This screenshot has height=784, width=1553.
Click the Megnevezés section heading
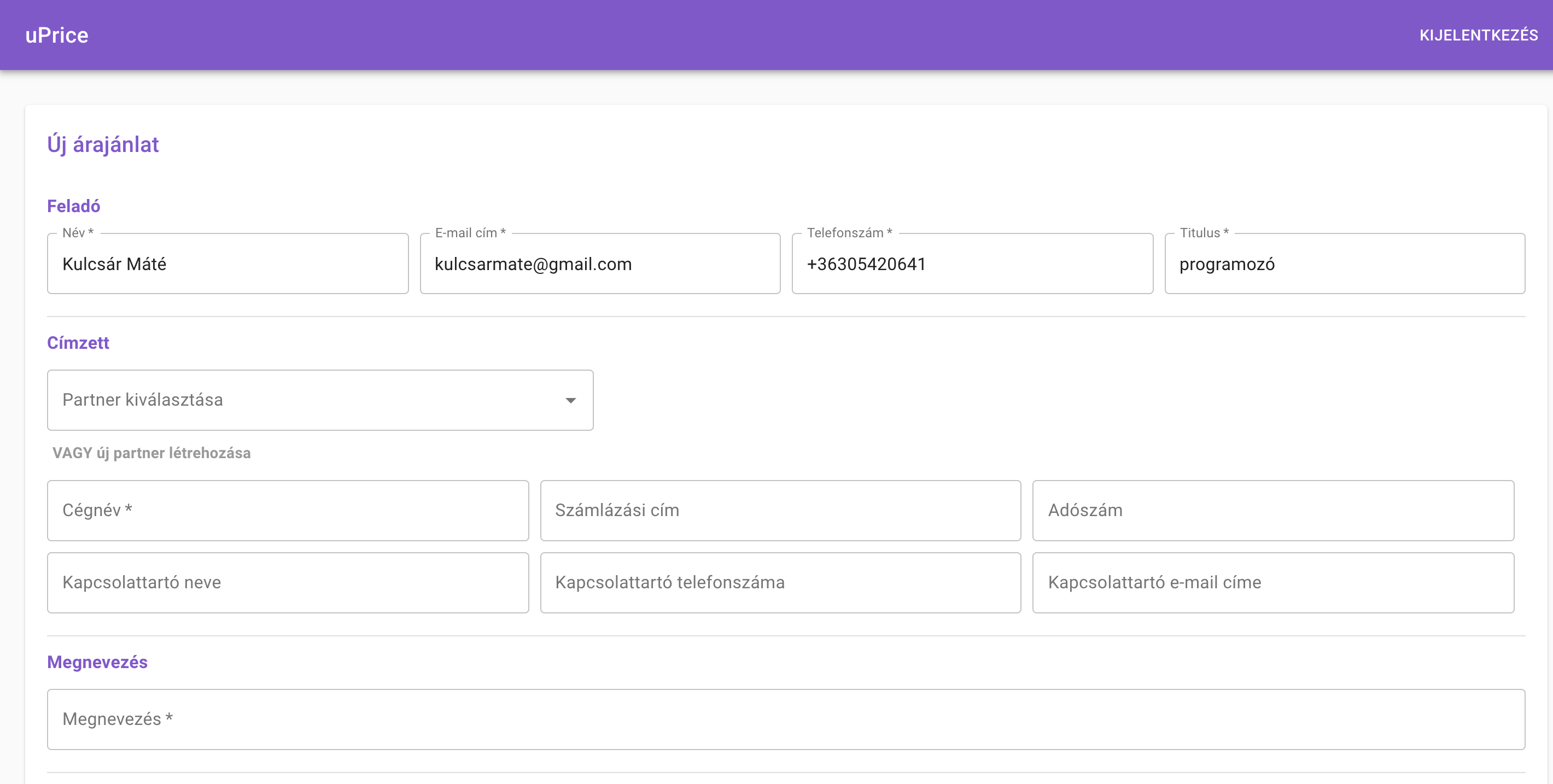click(x=97, y=662)
